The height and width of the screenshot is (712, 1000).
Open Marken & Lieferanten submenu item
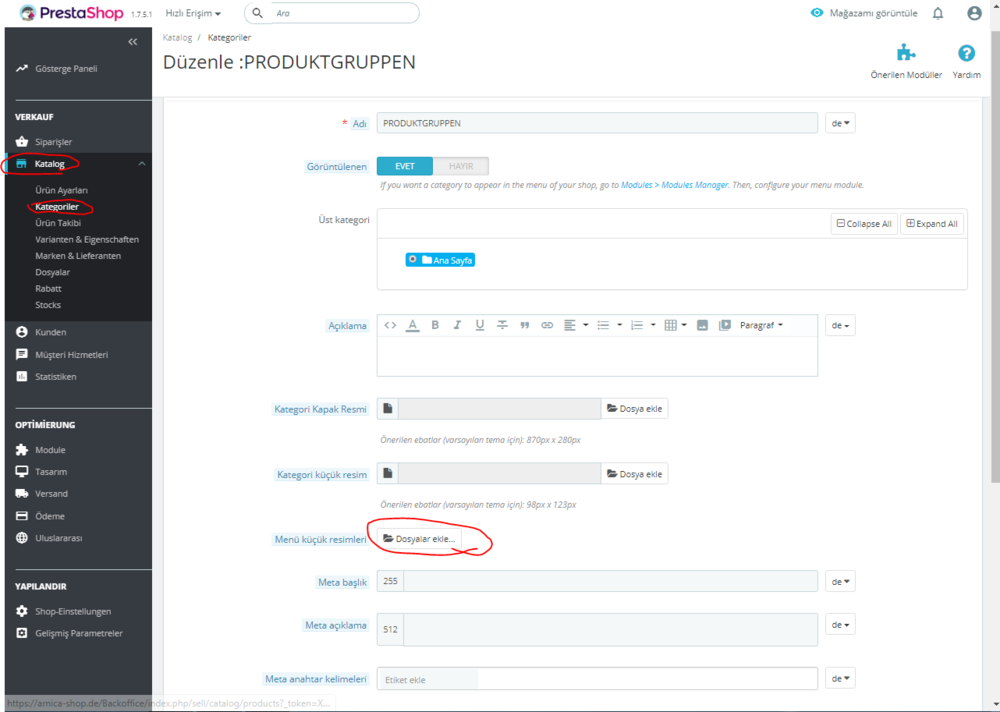(78, 256)
